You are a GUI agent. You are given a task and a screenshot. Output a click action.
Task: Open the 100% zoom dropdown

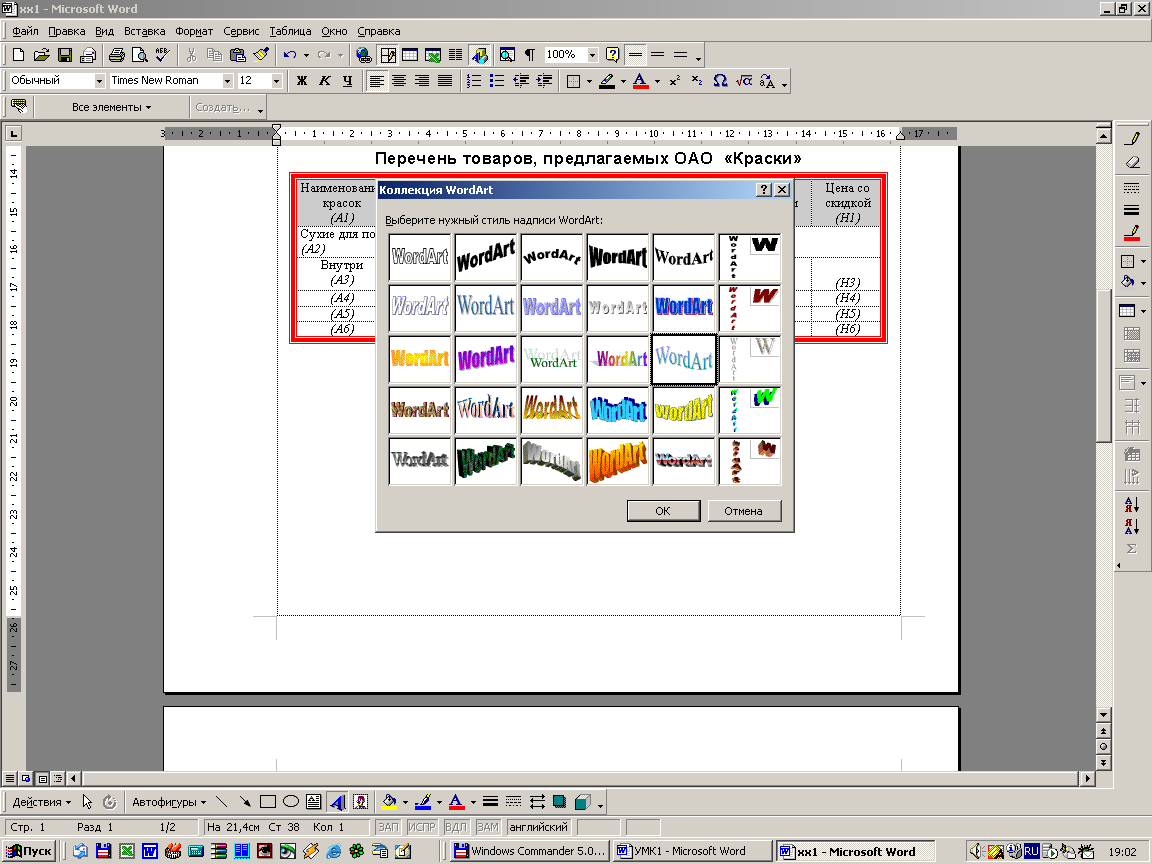point(592,54)
